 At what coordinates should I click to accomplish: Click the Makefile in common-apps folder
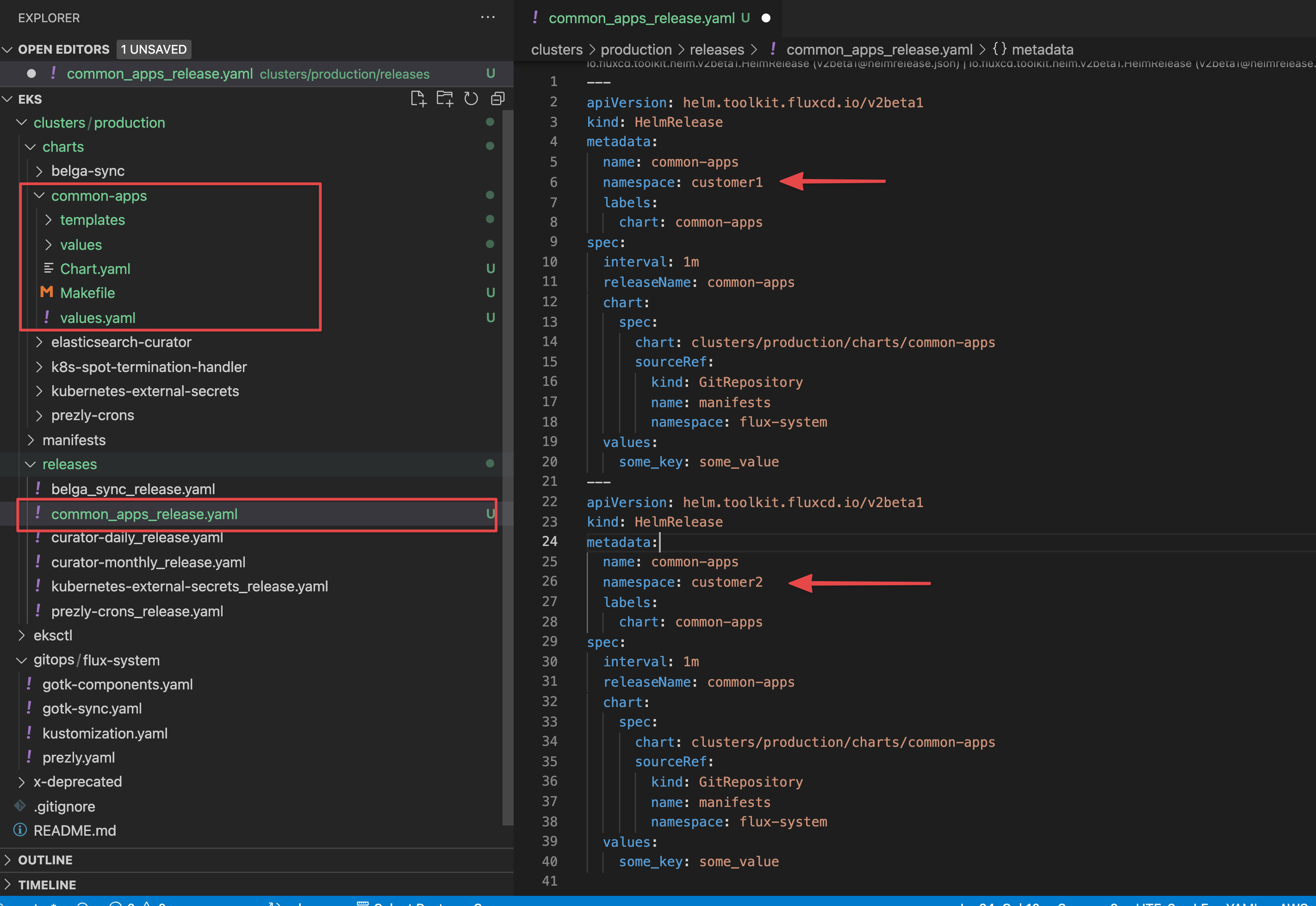click(x=87, y=293)
